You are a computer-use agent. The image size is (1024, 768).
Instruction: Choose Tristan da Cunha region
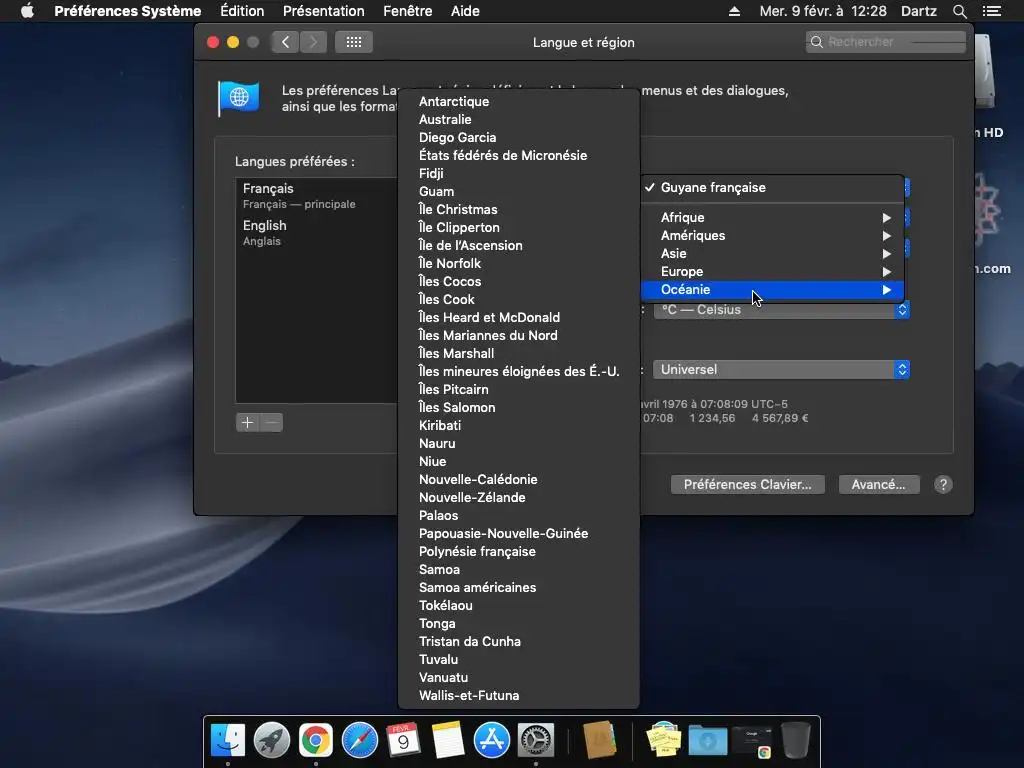point(519,642)
